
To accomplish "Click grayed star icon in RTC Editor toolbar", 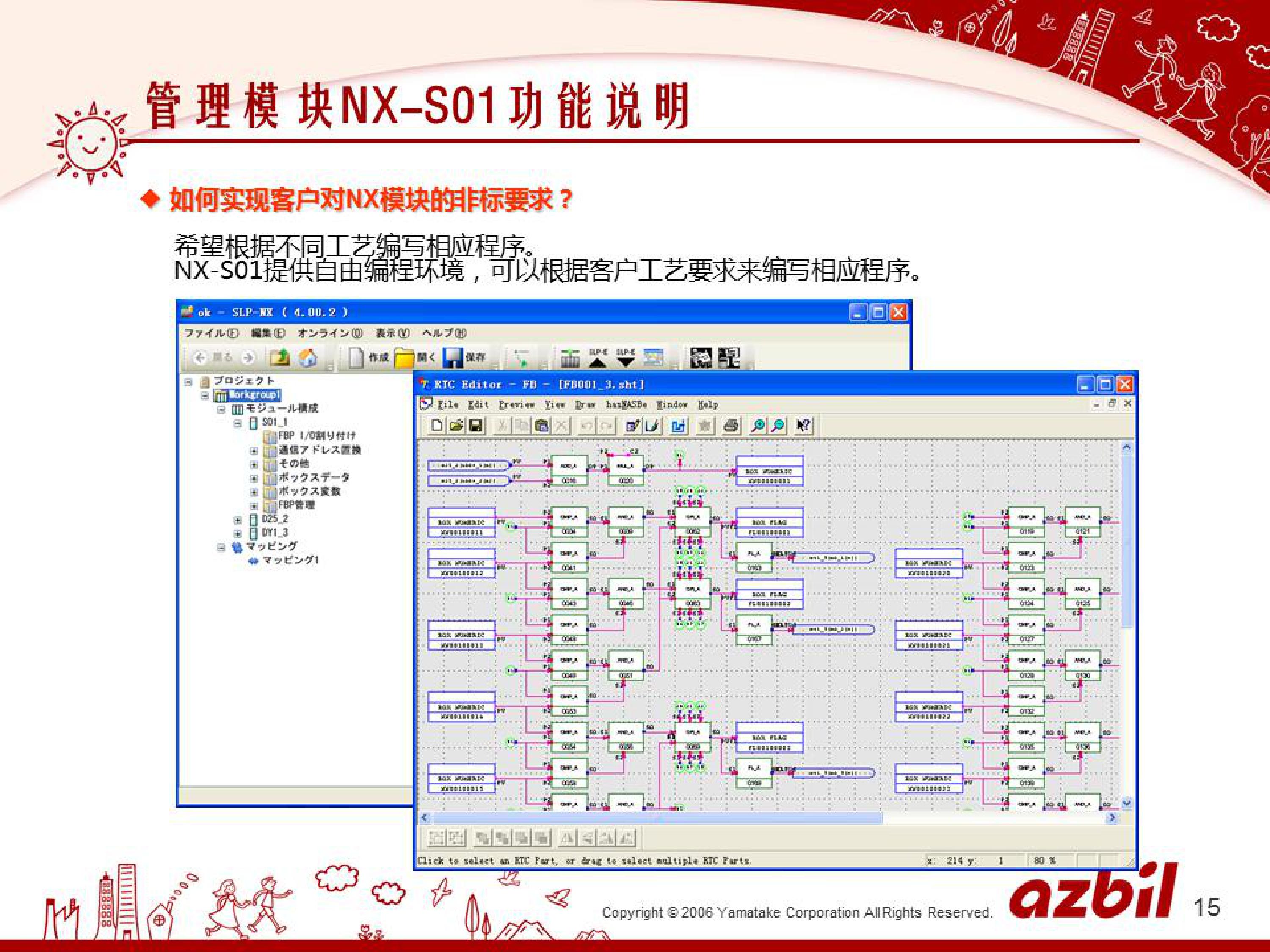I will click(705, 425).
